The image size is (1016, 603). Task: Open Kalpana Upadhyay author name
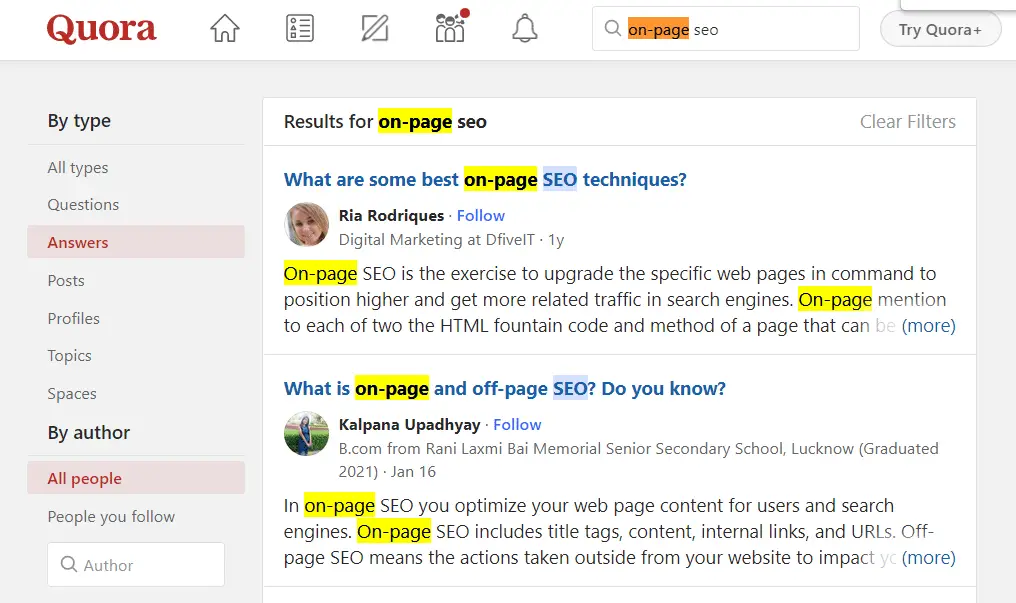[x=410, y=425]
